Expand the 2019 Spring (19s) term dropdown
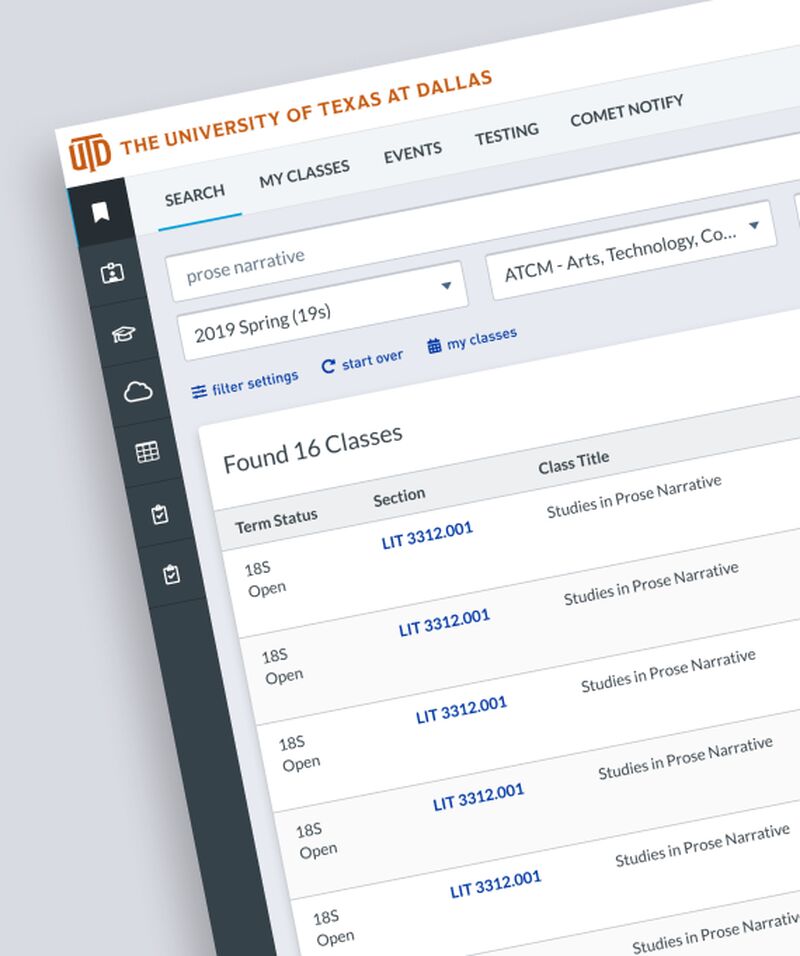Viewport: 800px width, 956px height. click(x=324, y=311)
